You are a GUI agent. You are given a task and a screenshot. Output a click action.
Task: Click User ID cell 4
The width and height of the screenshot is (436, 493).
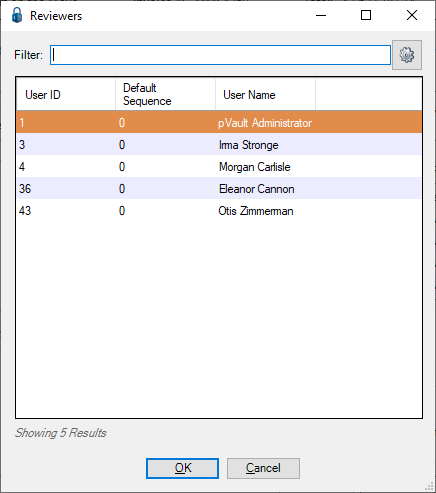point(22,167)
